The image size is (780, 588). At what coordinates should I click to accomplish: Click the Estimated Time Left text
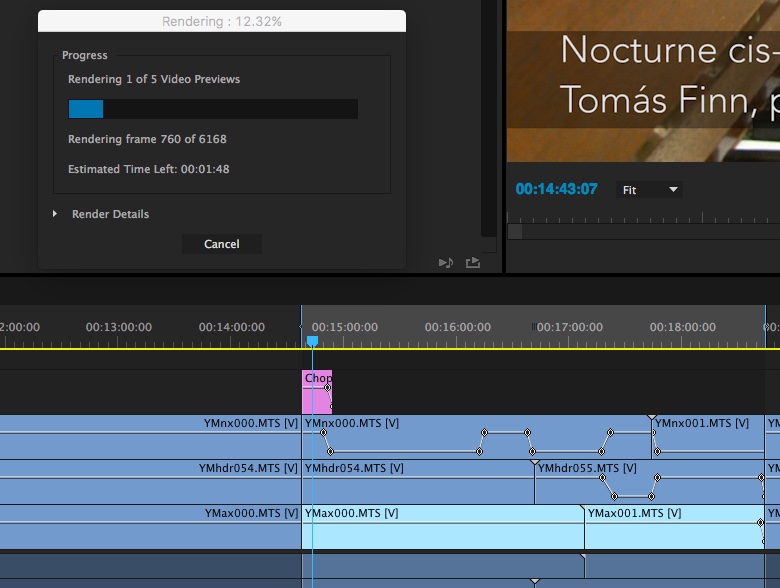click(x=149, y=169)
